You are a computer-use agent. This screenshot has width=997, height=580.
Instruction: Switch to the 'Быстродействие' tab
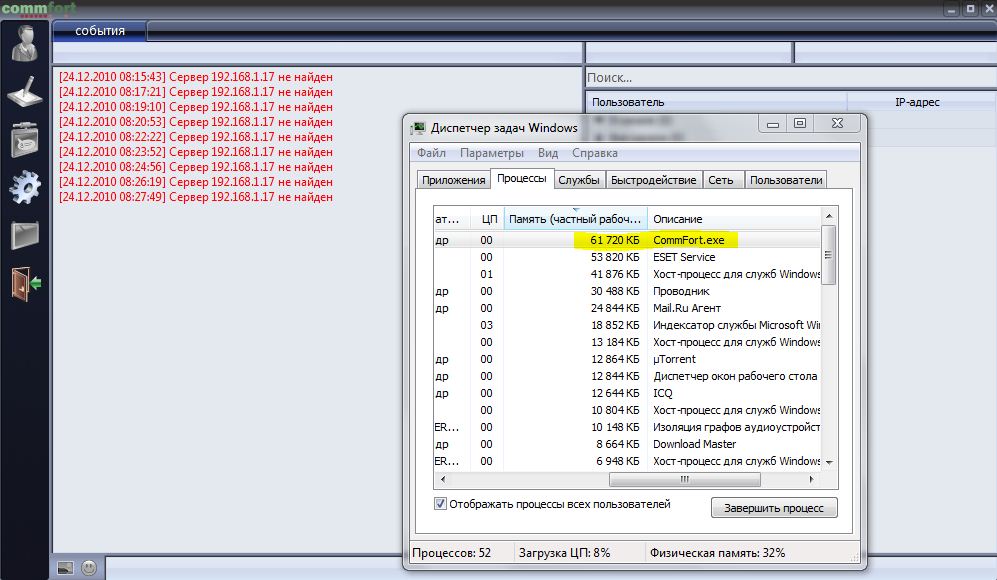click(653, 180)
